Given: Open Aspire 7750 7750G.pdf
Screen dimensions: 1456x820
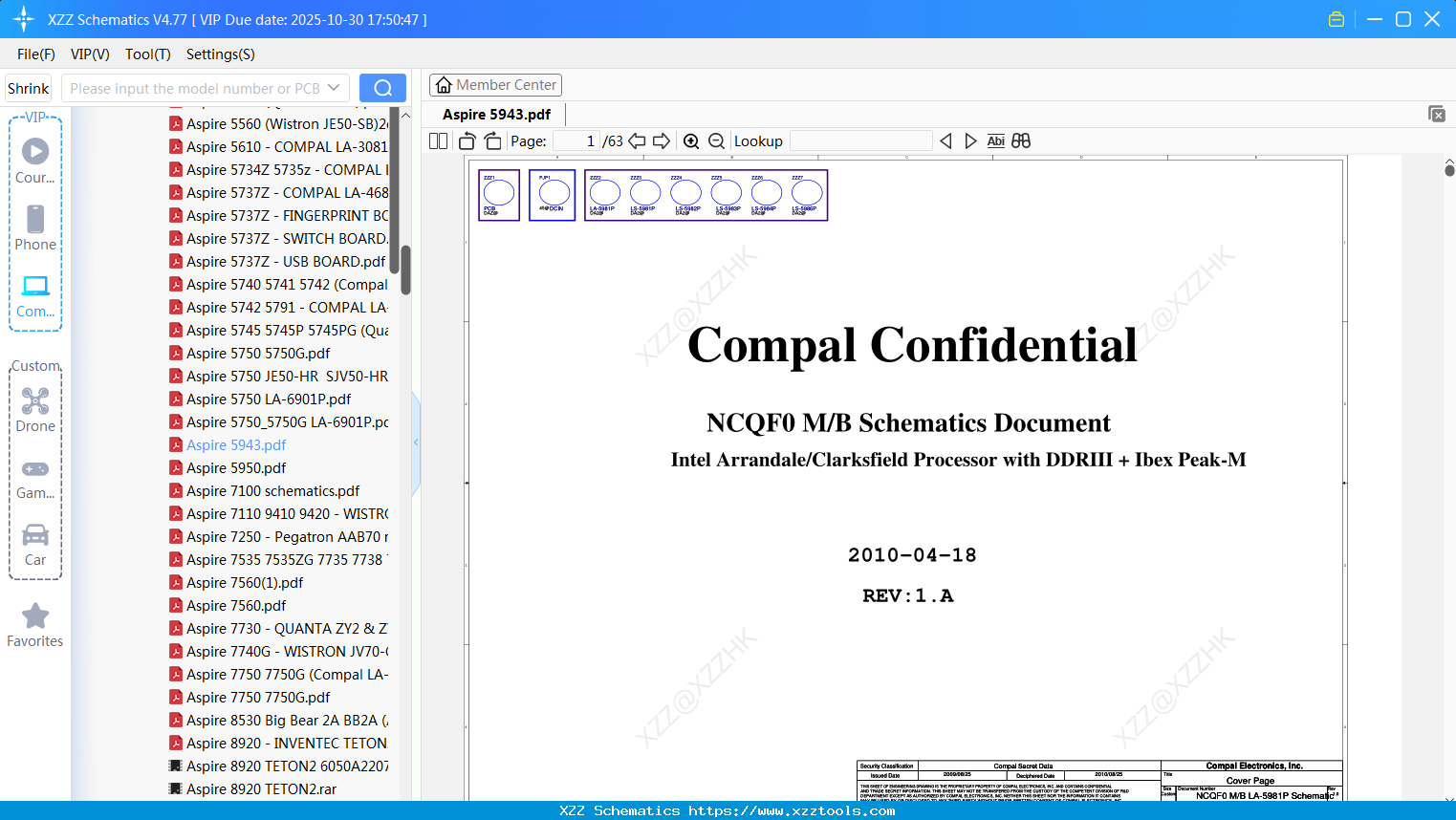Looking at the screenshot, I should click(250, 697).
